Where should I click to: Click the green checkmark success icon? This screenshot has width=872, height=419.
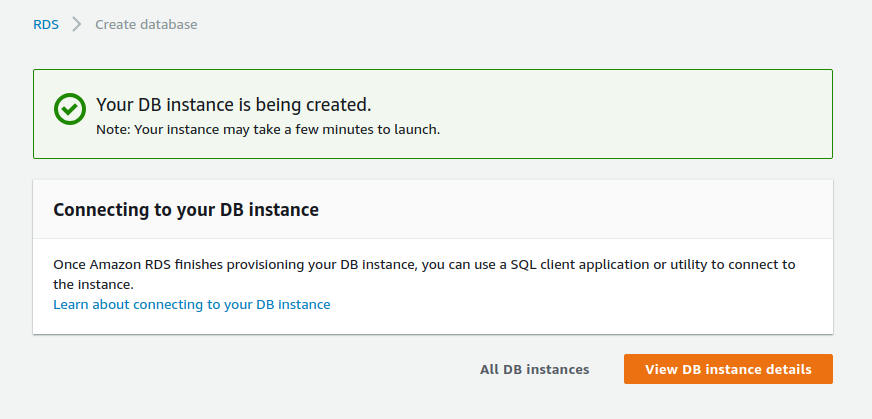coord(70,109)
